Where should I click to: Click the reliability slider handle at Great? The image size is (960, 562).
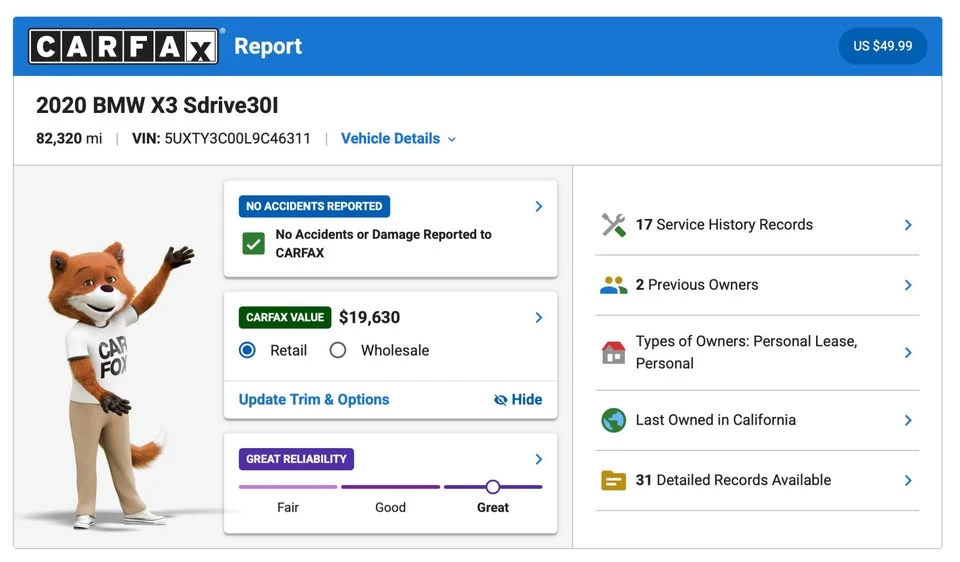(493, 487)
